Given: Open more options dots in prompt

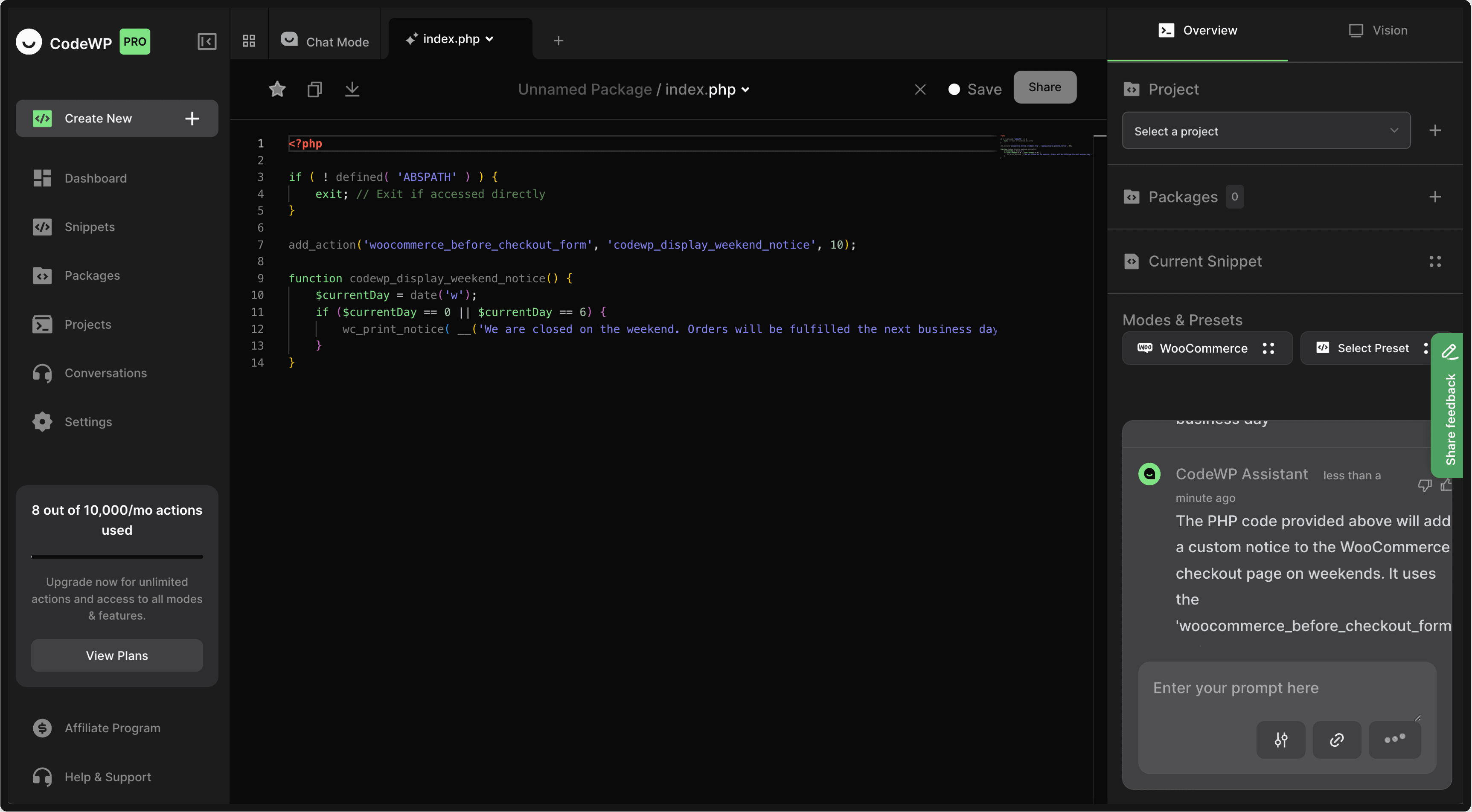Looking at the screenshot, I should 1394,740.
